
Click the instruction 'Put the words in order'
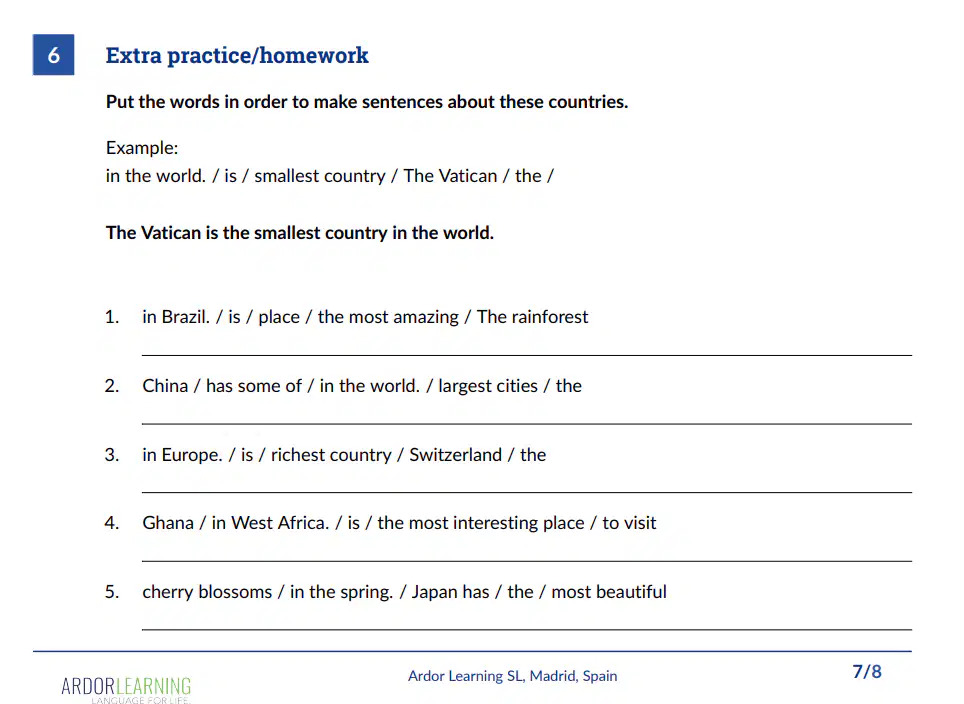(x=367, y=101)
